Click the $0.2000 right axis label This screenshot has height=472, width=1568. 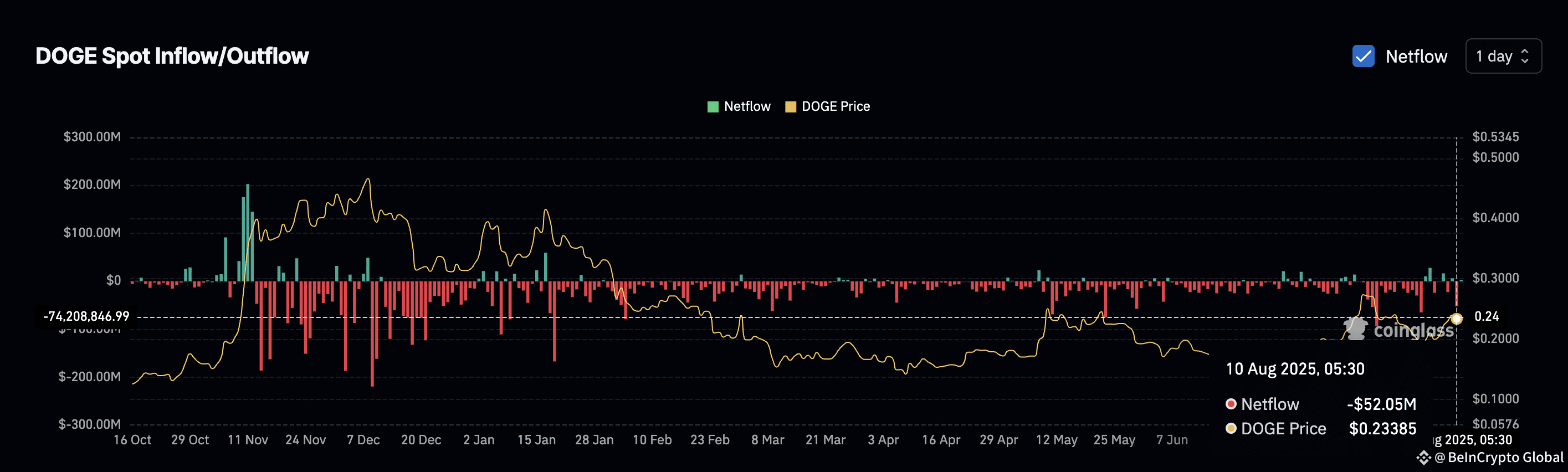[x=1495, y=338]
